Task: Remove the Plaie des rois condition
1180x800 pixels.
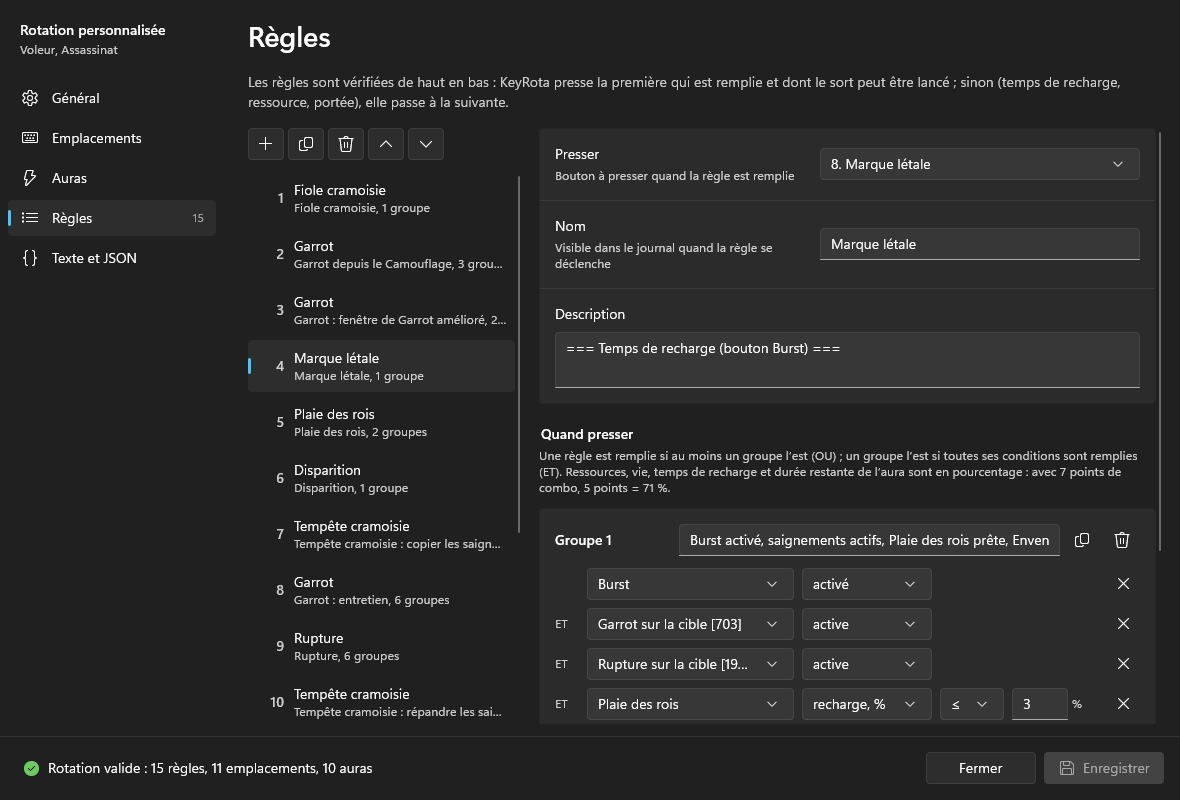Action: pos(1124,704)
